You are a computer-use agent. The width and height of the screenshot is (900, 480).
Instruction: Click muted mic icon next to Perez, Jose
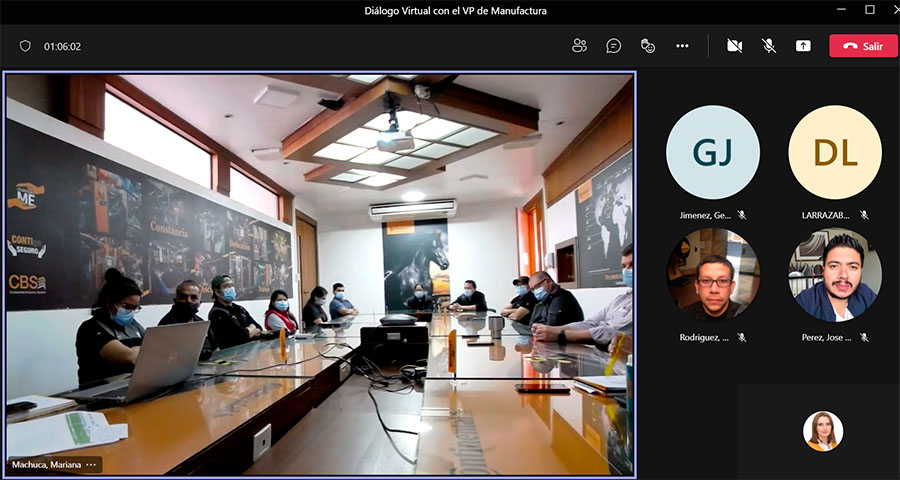click(x=864, y=337)
